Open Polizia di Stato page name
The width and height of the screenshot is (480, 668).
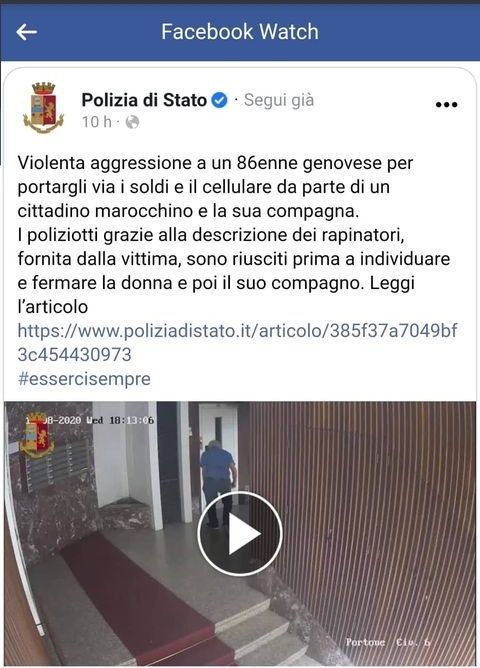(x=144, y=100)
